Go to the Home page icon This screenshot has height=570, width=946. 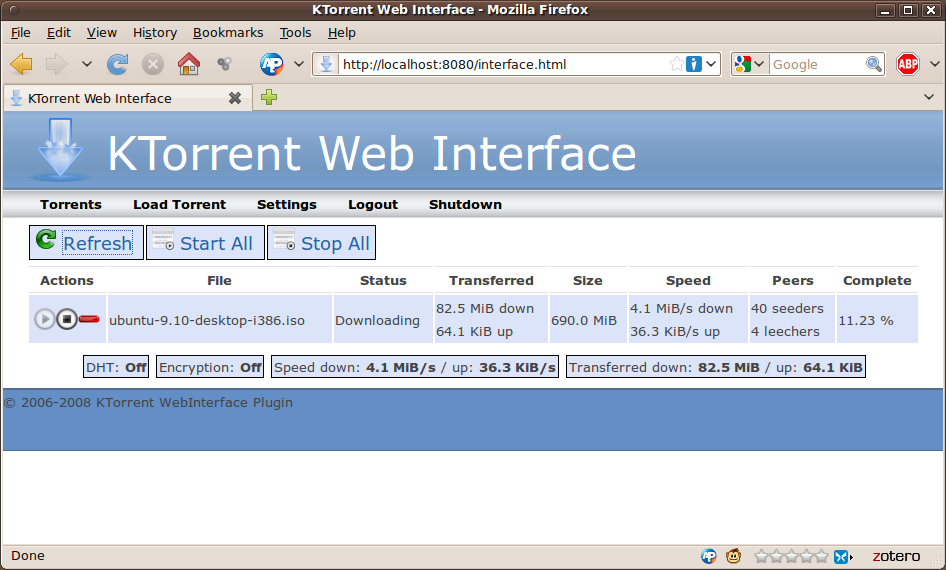(189, 64)
